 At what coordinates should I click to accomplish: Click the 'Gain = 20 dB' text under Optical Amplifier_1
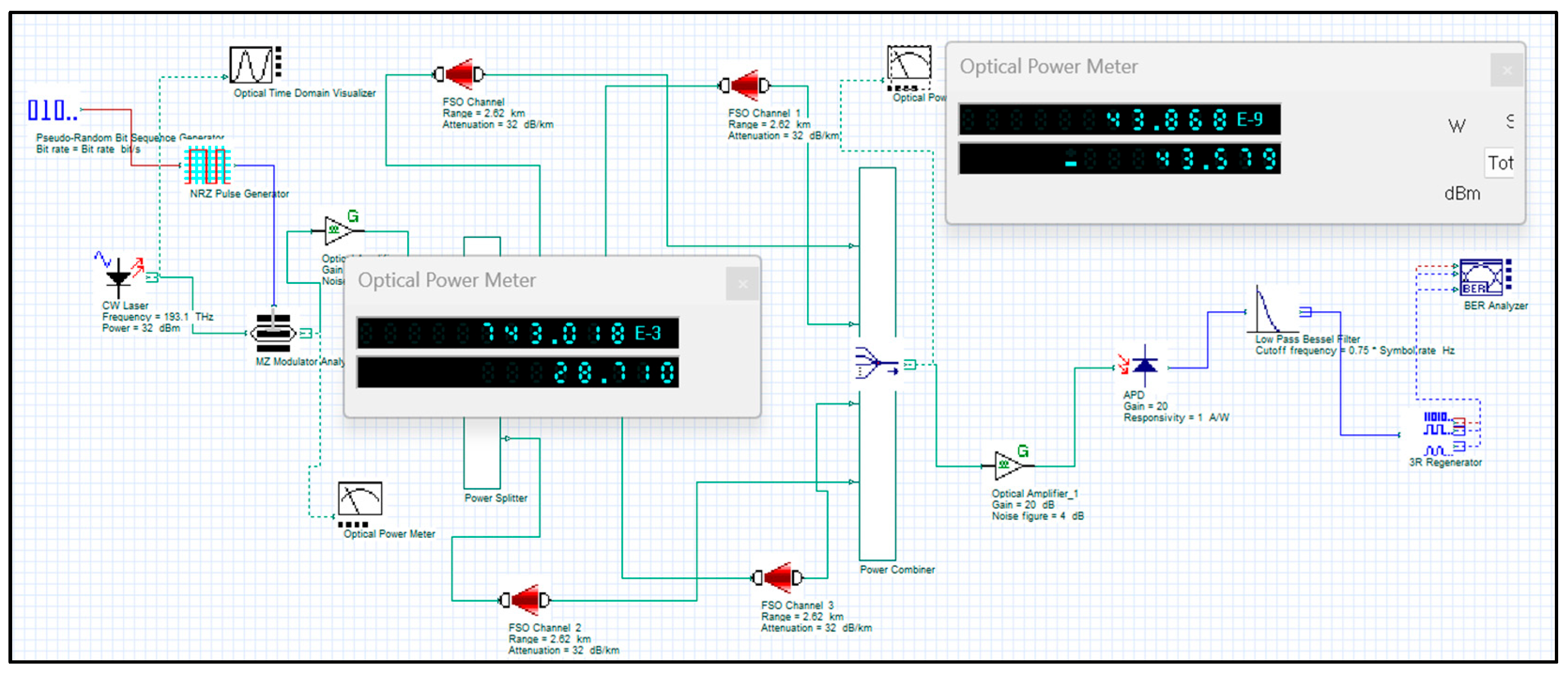pos(1023,505)
